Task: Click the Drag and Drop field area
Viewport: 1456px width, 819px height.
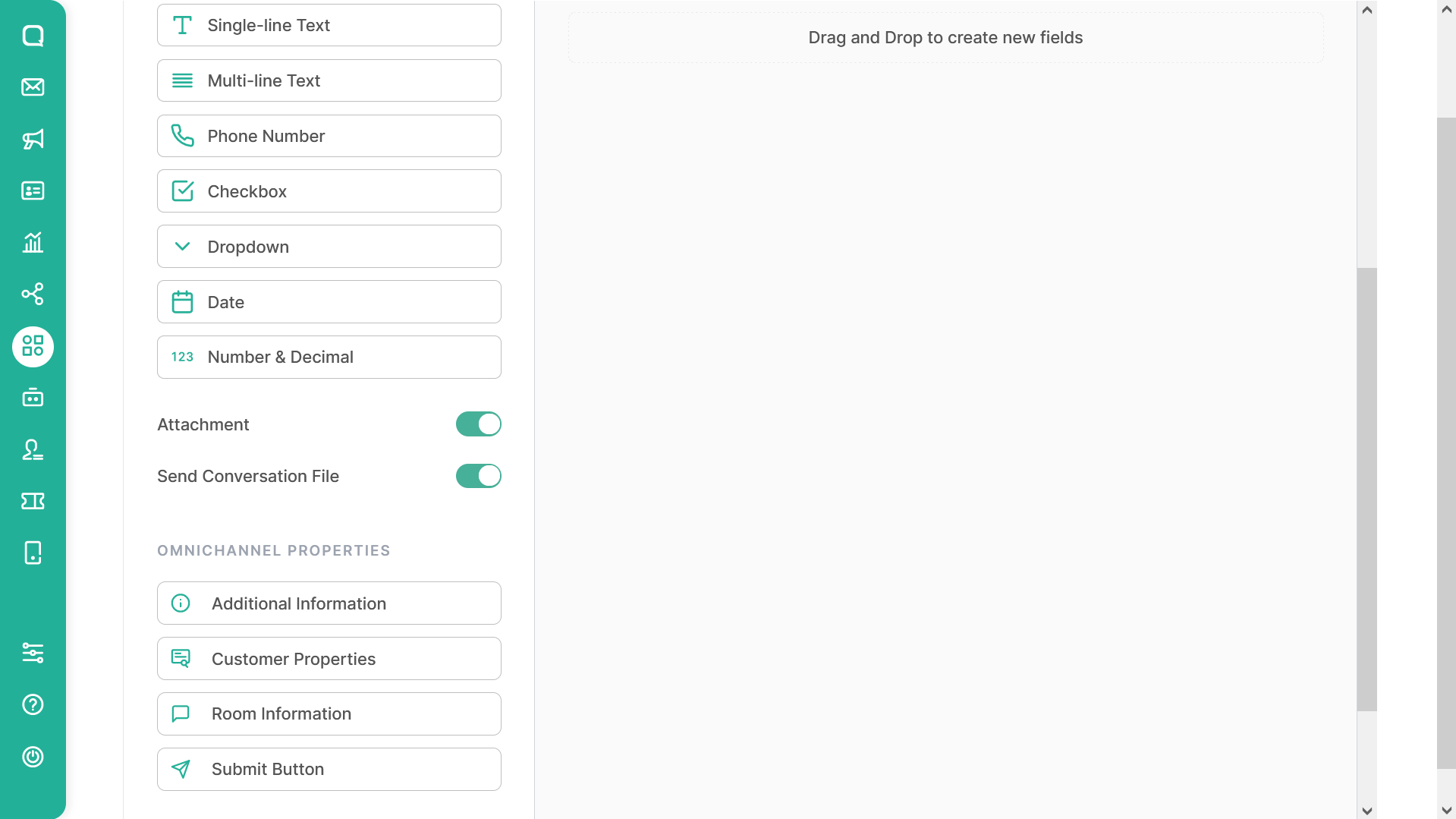Action: 945,38
